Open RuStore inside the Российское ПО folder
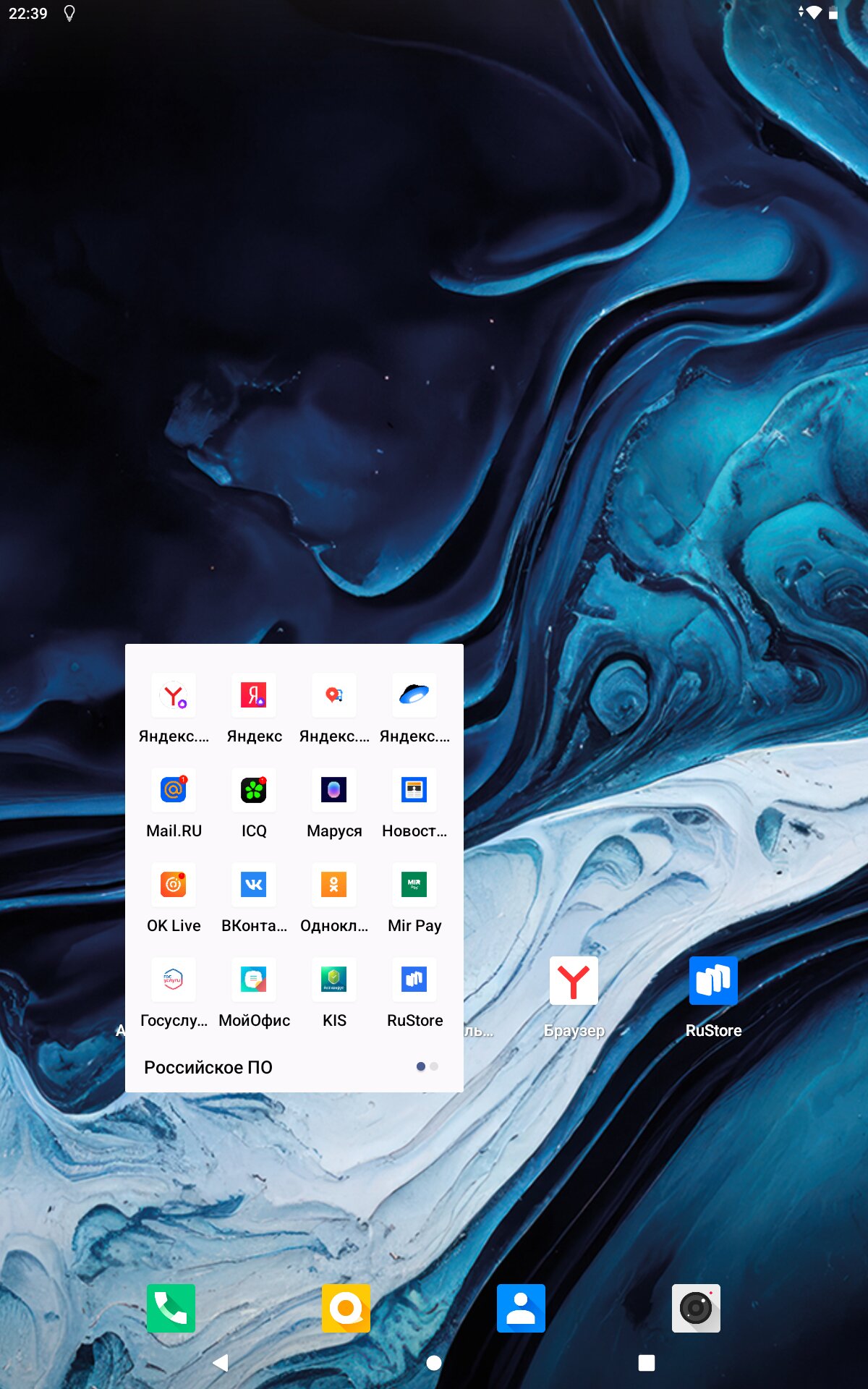The height and width of the screenshot is (1389, 868). [414, 980]
